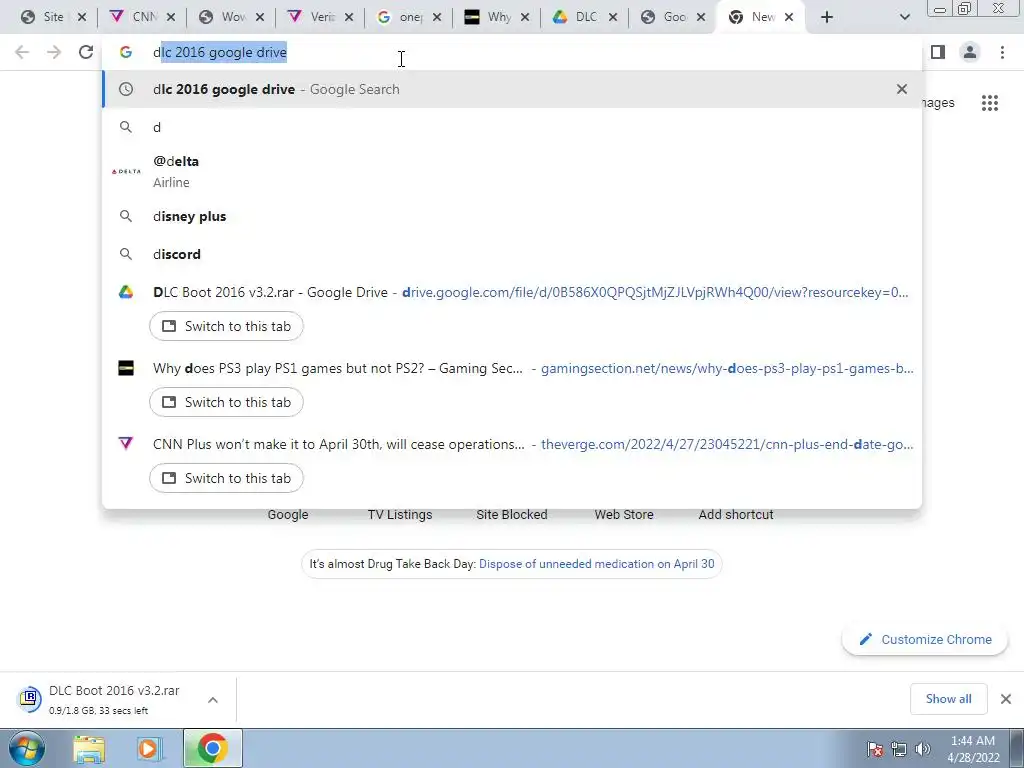Switch to the CNN Plus tab button
Image resolution: width=1024 pixels, height=768 pixels.
[226, 477]
